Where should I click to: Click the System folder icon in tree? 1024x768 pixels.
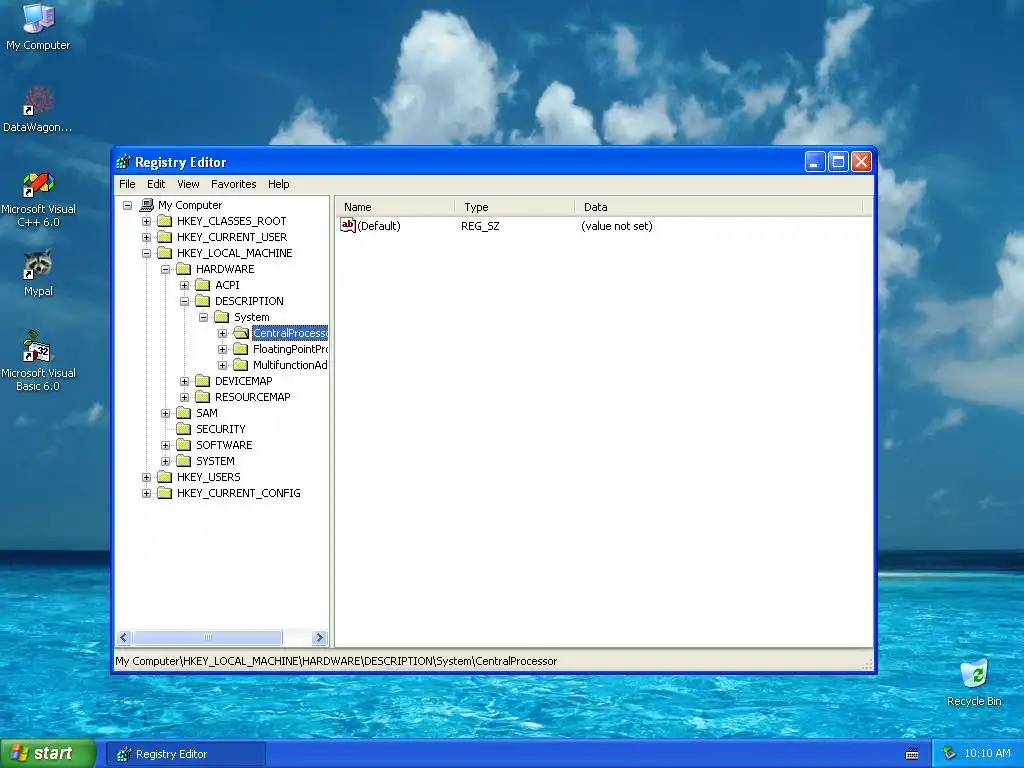point(222,317)
